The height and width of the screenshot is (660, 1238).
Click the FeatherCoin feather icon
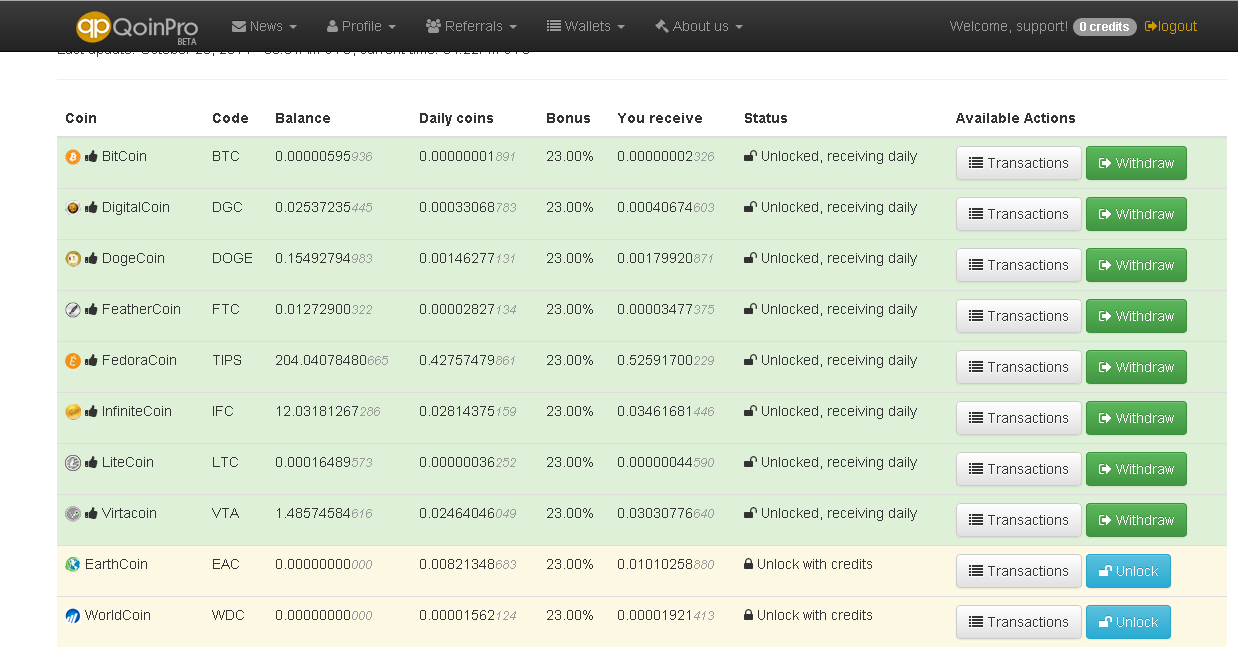click(72, 310)
